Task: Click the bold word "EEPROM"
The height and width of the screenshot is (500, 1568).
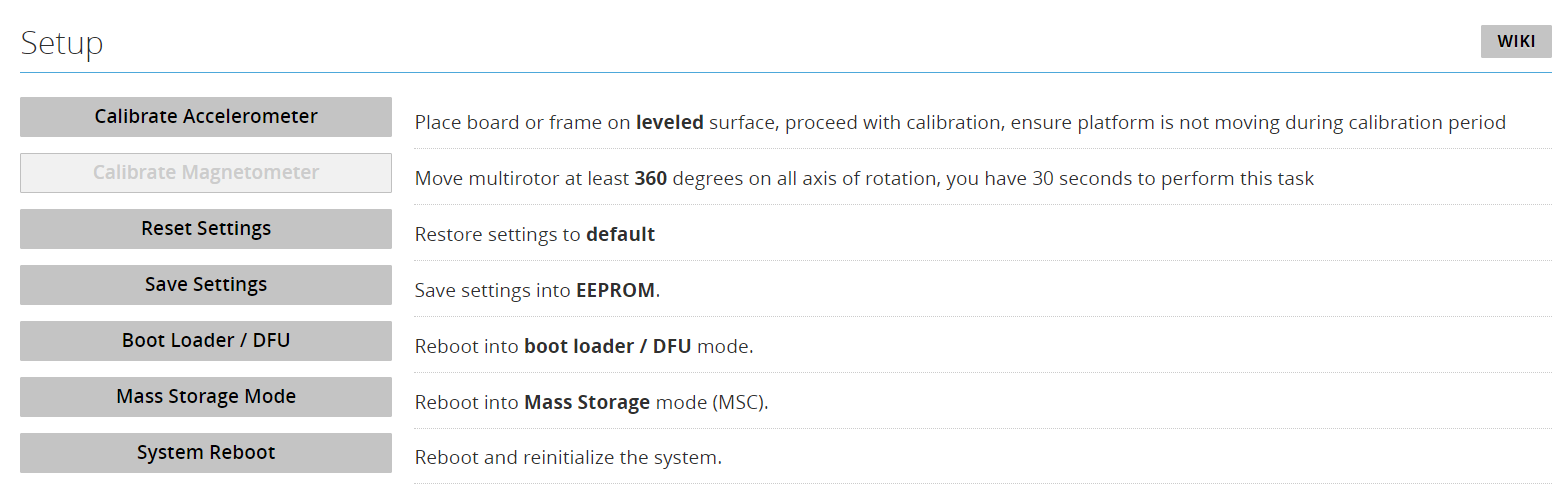Action: [615, 291]
